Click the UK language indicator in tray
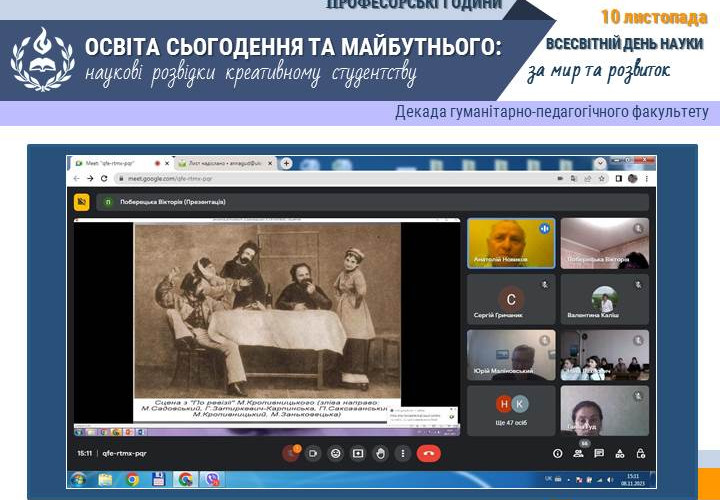 [x=548, y=478]
